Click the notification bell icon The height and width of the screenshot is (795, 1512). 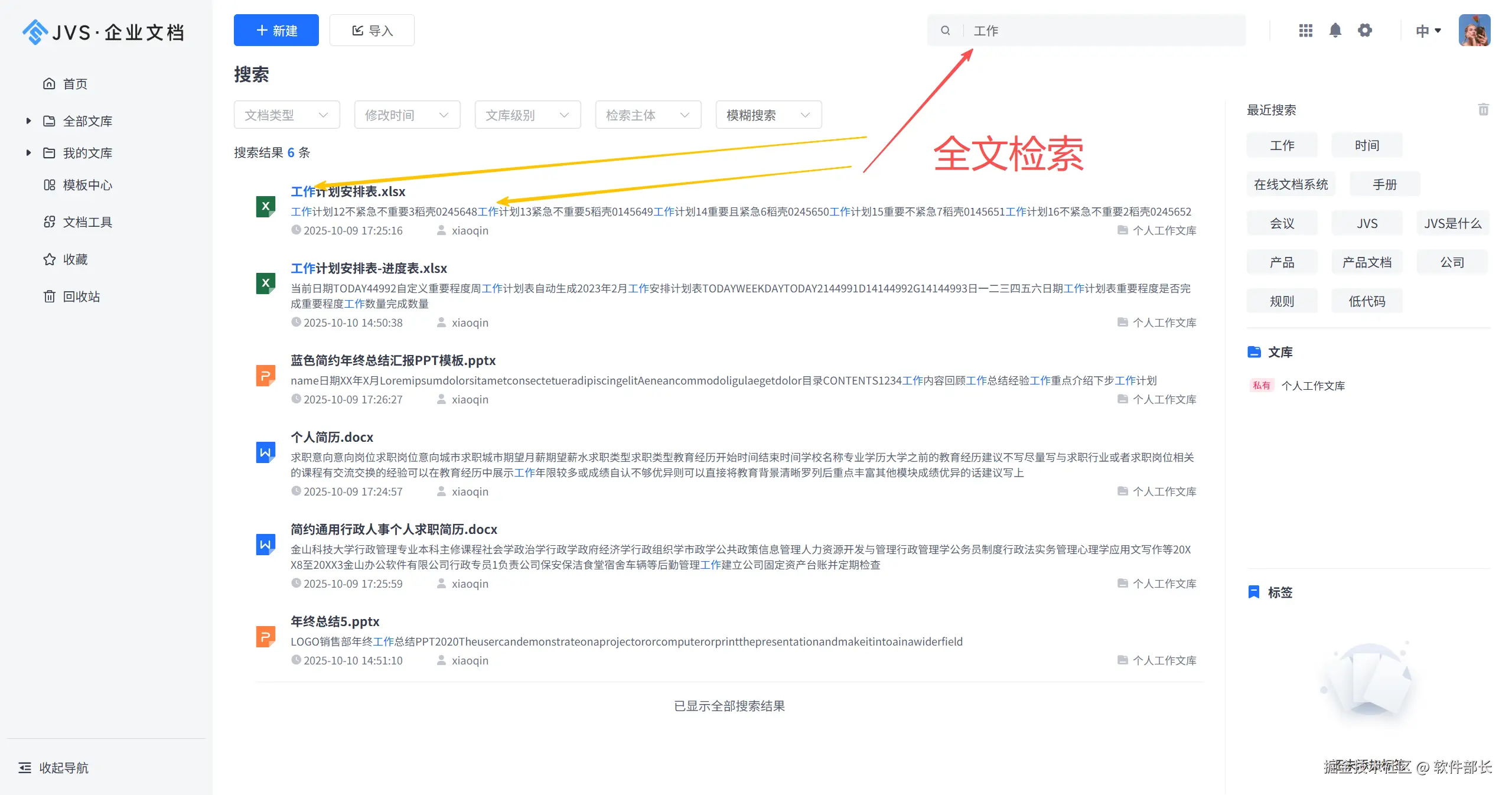(x=1335, y=30)
